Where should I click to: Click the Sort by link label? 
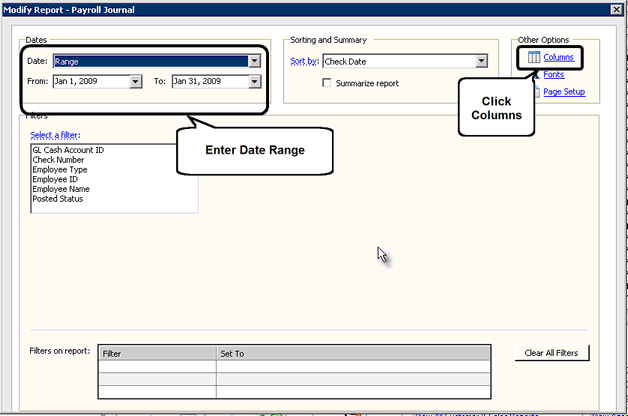(x=304, y=61)
